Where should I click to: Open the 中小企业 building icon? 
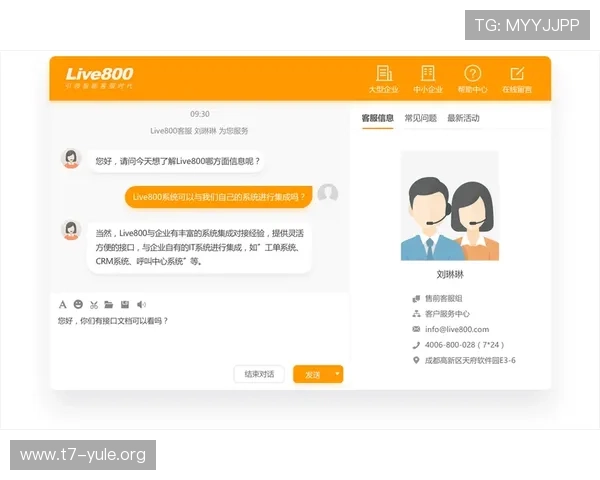tap(428, 73)
